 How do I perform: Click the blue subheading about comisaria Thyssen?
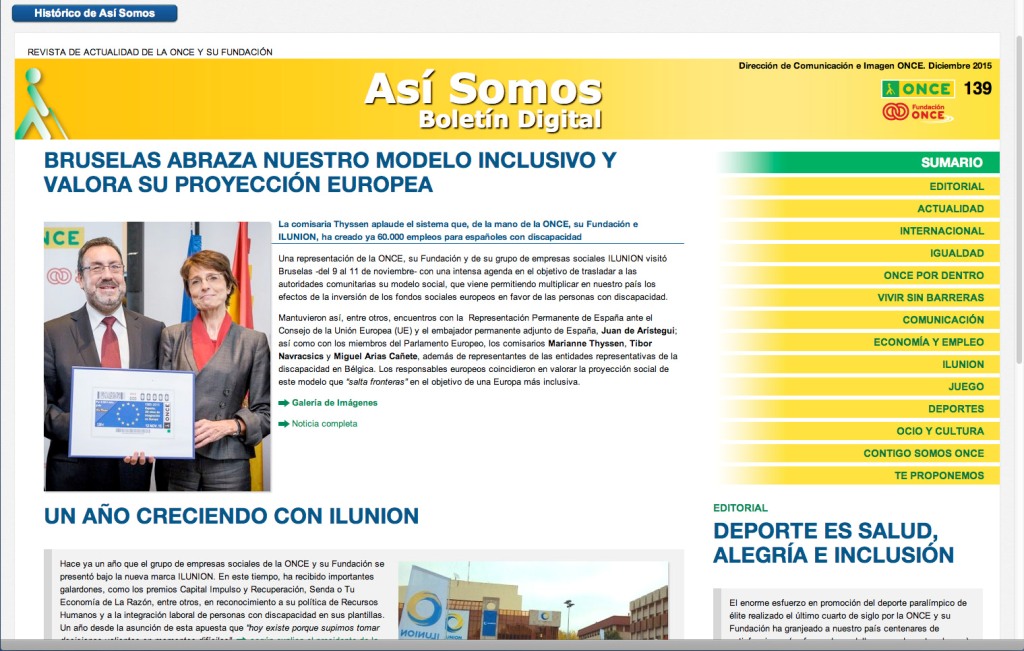(458, 230)
